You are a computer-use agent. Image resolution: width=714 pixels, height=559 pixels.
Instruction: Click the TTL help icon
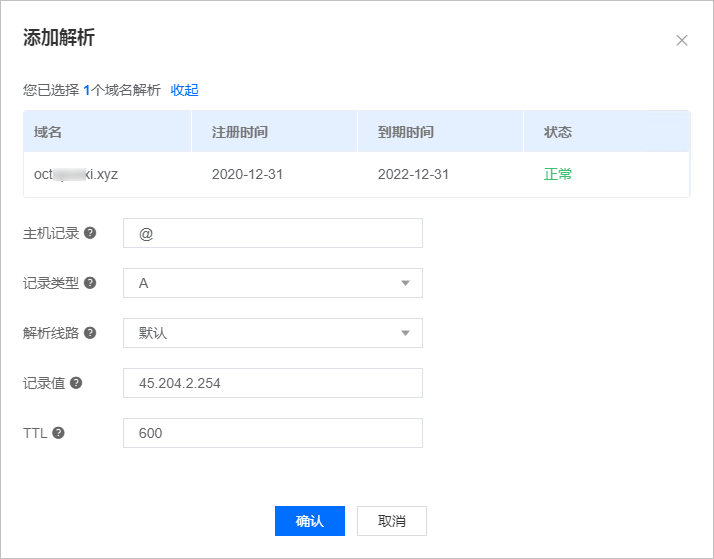pyautogui.click(x=58, y=433)
